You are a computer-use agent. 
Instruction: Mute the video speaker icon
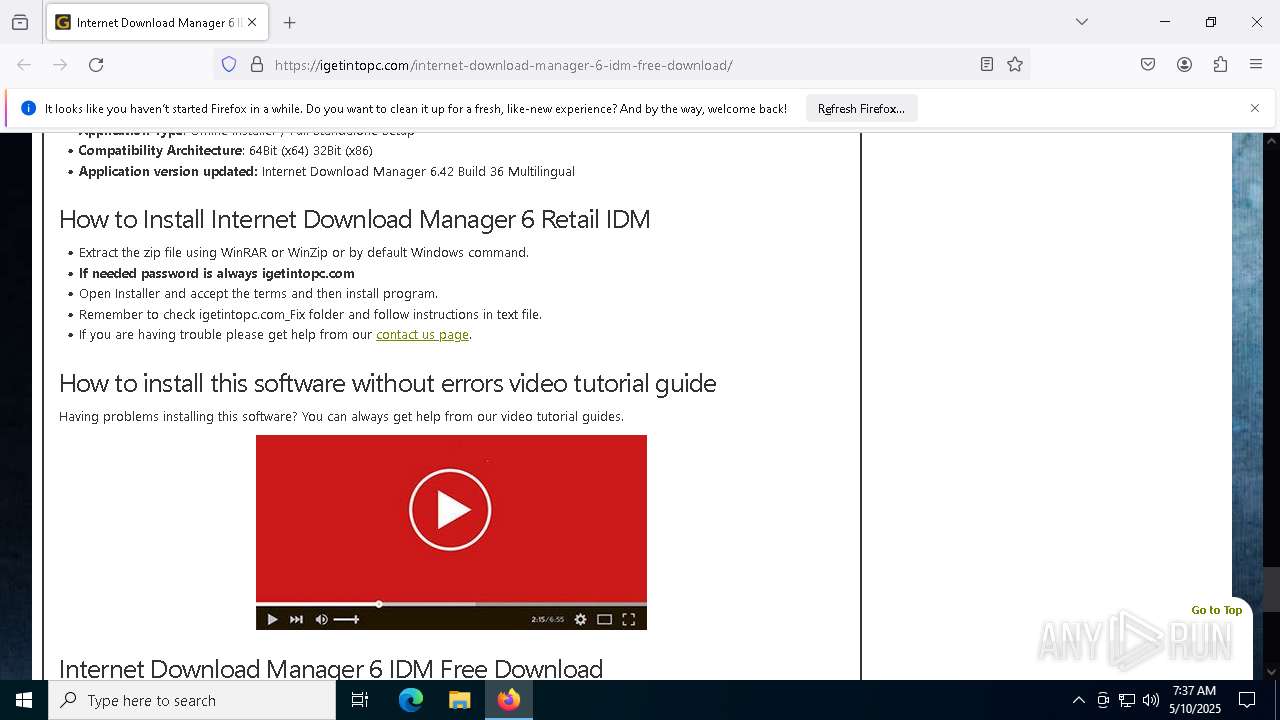321,619
